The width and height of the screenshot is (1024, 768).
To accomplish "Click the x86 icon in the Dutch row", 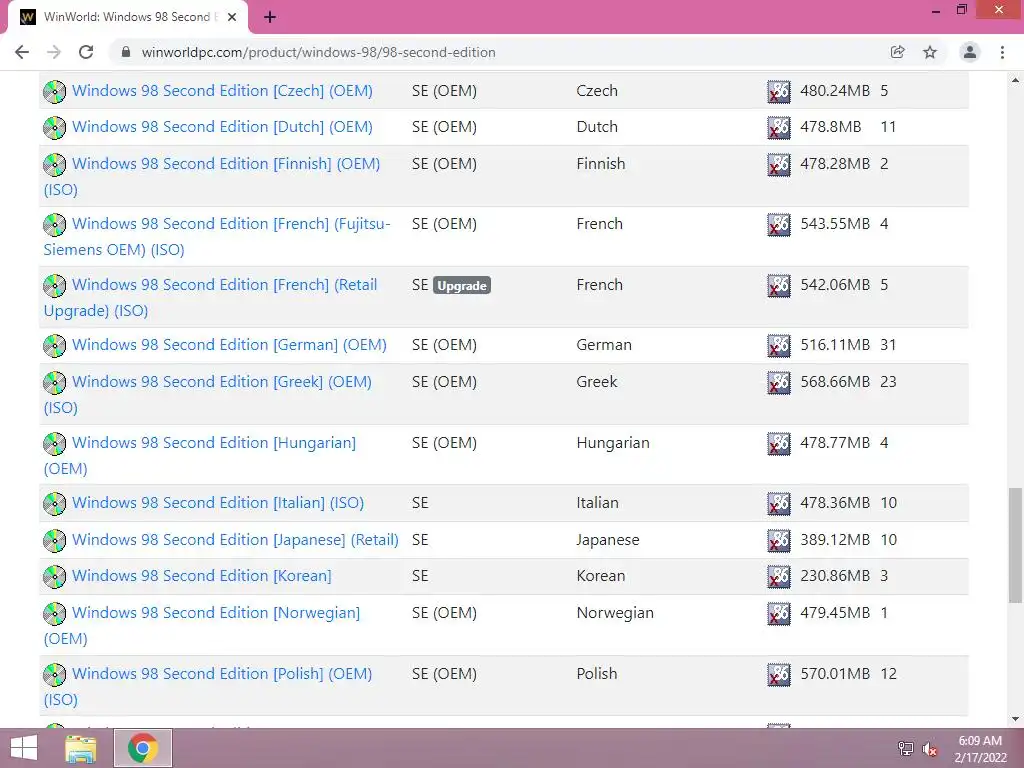I will pyautogui.click(x=778, y=127).
